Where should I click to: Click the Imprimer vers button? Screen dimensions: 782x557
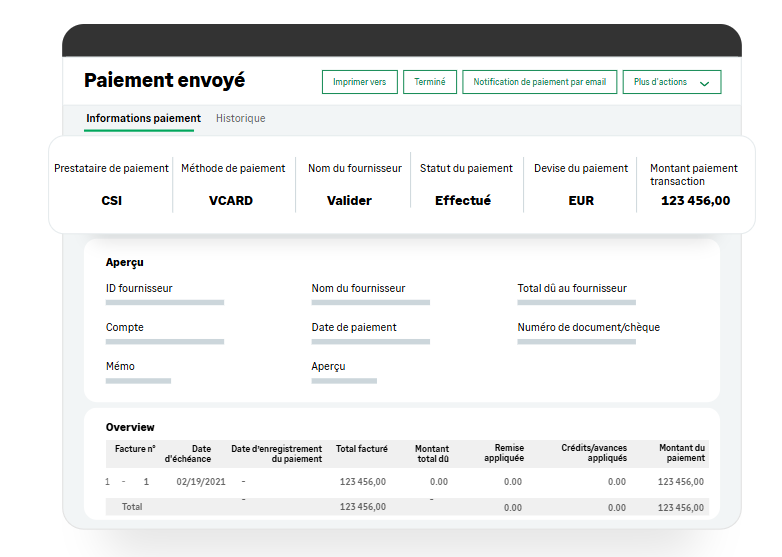[359, 82]
